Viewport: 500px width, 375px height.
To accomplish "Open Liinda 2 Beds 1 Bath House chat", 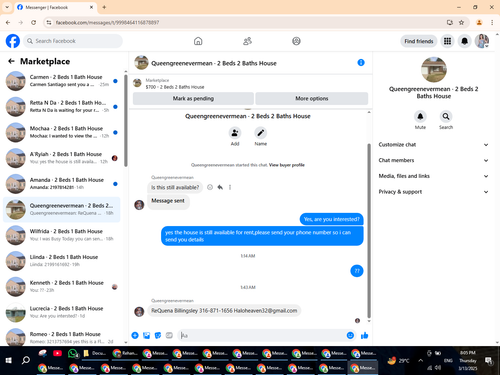I will tap(62, 261).
